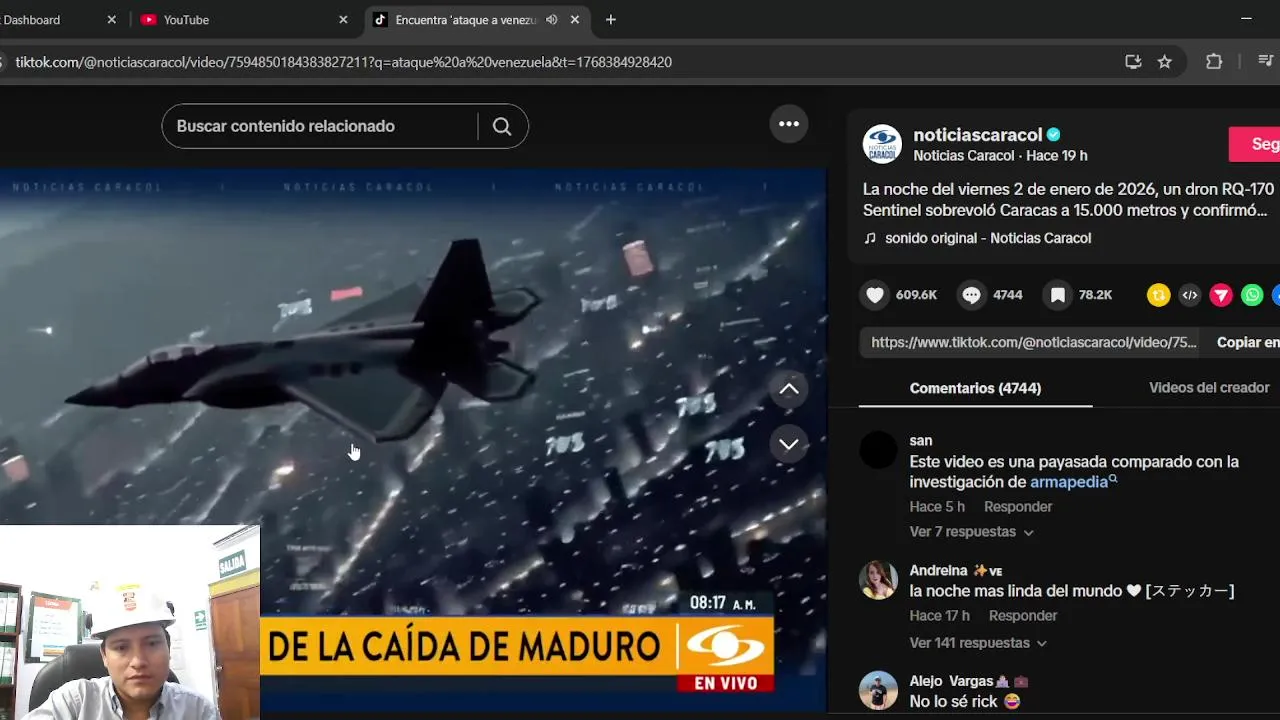Expand Ver 7 respuestas
Image resolution: width=1280 pixels, height=720 pixels.
click(971, 532)
